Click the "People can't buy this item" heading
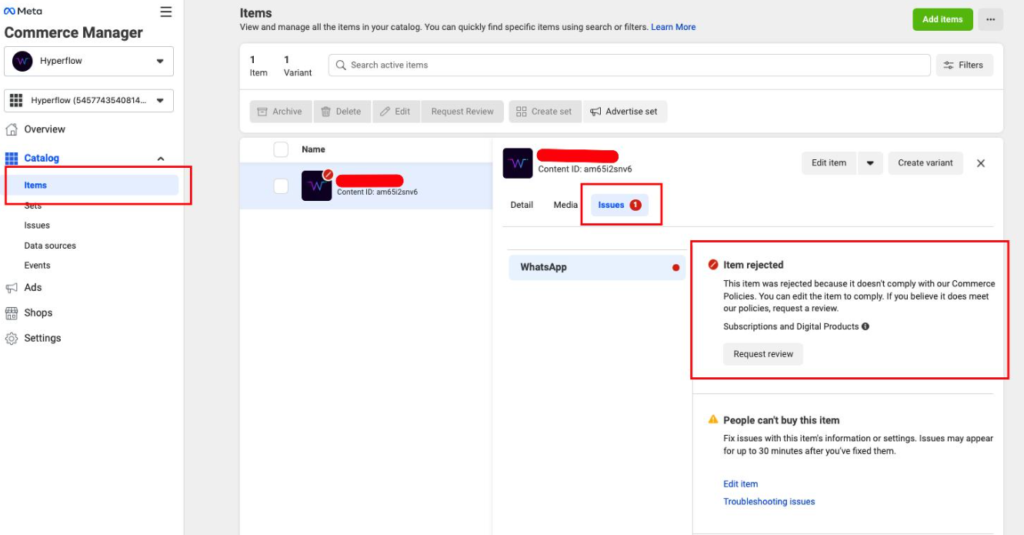1024x535 pixels. tap(781, 420)
